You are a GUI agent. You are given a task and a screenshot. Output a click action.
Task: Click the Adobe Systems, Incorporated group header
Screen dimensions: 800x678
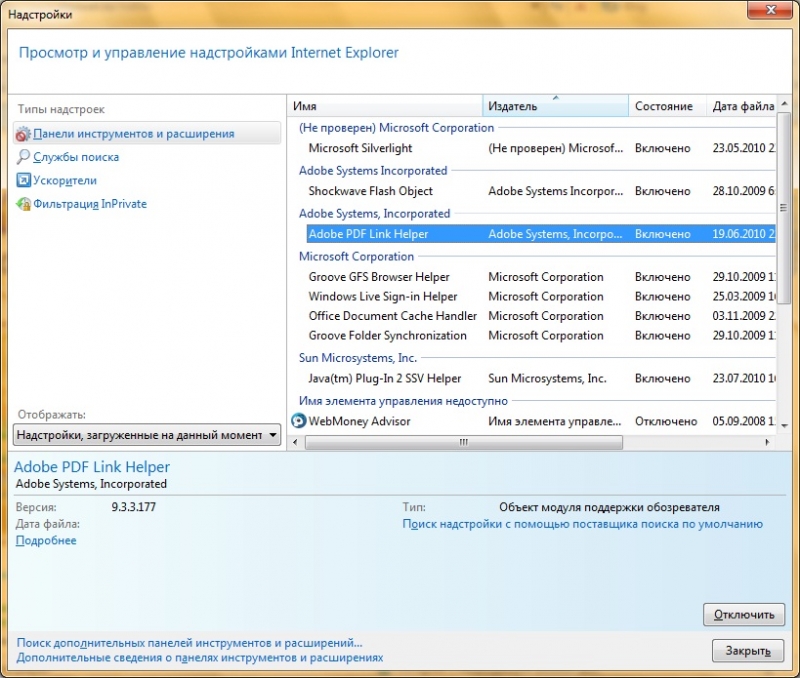(374, 213)
